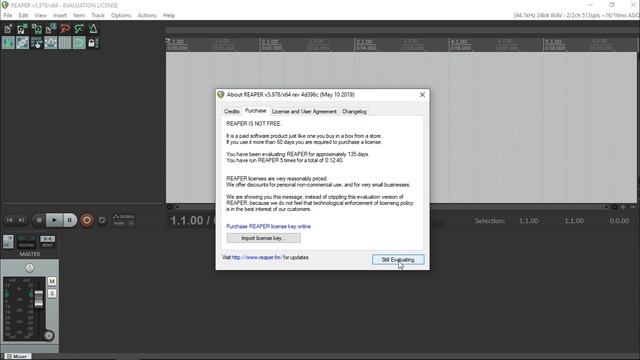The image size is (640, 360).
Task: Click the selection length field 0.0.00
Action: click(619, 221)
